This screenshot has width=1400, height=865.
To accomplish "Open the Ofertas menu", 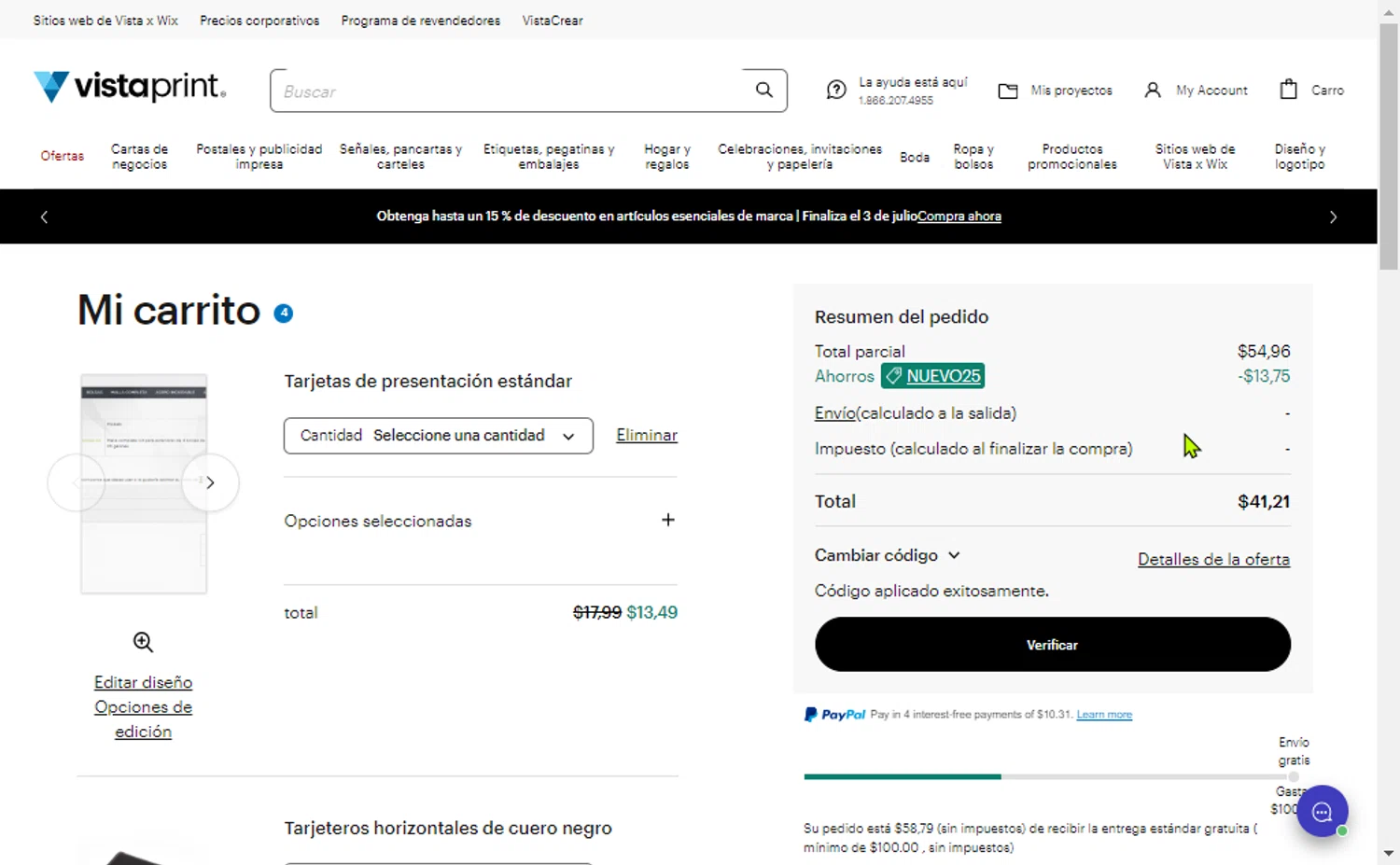I will [x=63, y=156].
